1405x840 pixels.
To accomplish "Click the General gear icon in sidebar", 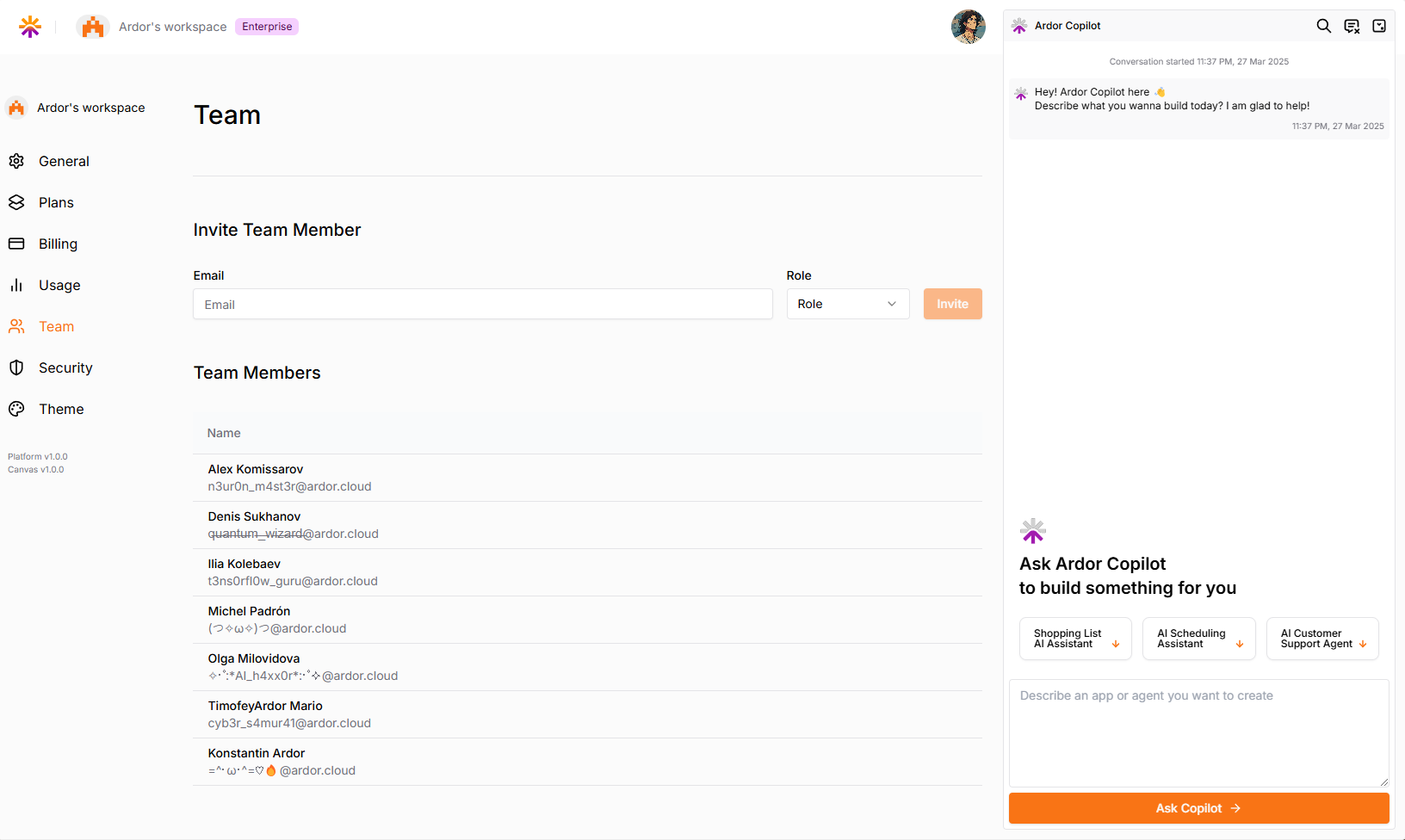I will click(x=16, y=161).
